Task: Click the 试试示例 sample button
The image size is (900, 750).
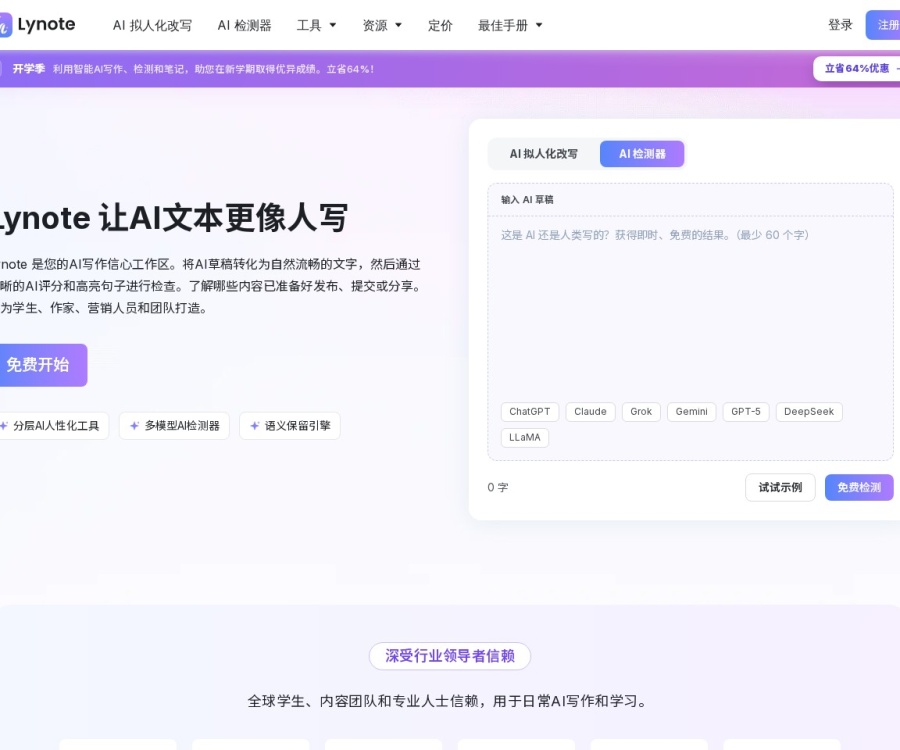Action: (780, 487)
